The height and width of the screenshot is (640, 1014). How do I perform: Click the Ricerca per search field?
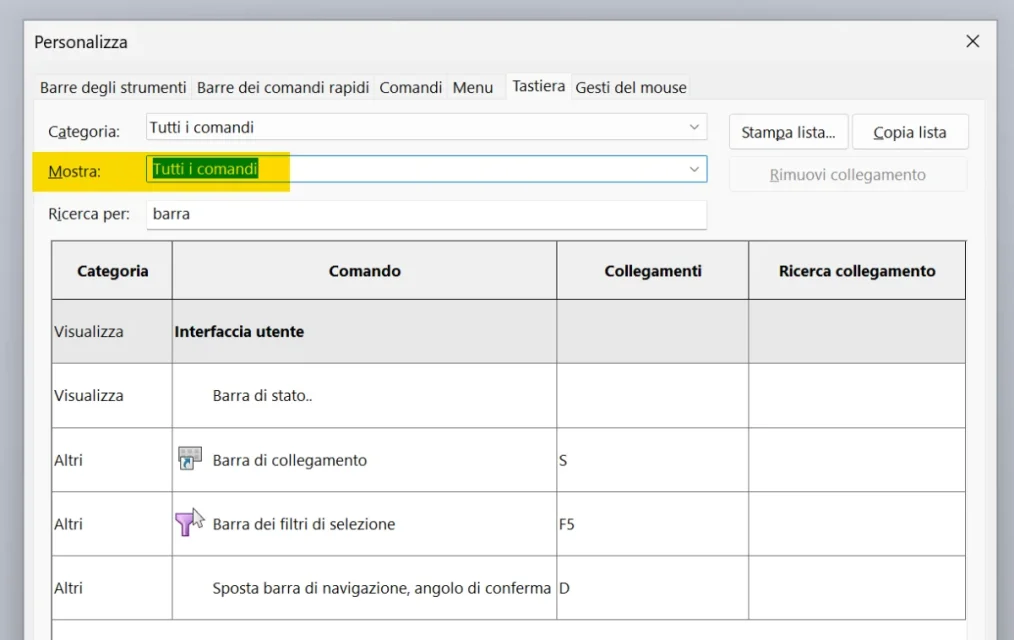point(426,214)
